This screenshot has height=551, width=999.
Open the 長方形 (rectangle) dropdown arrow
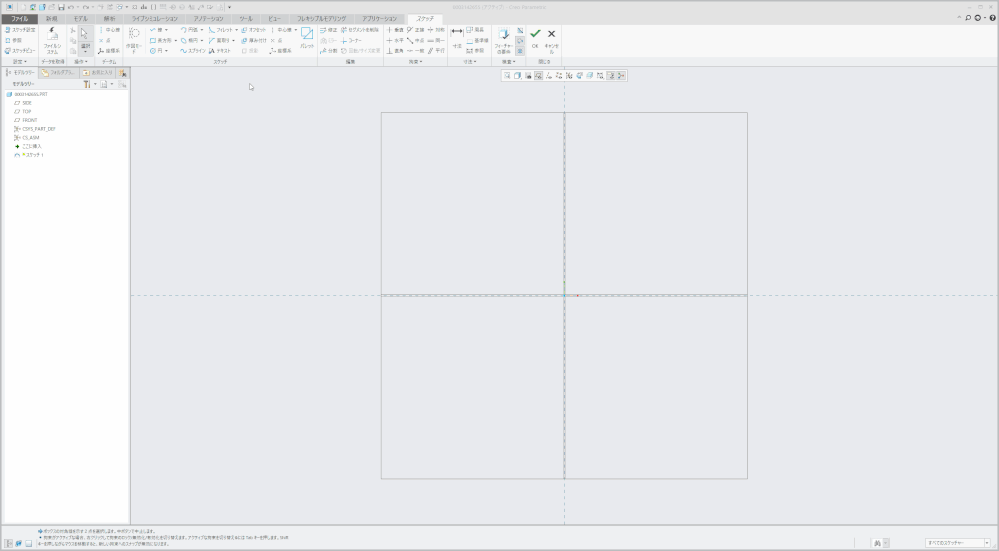[175, 40]
